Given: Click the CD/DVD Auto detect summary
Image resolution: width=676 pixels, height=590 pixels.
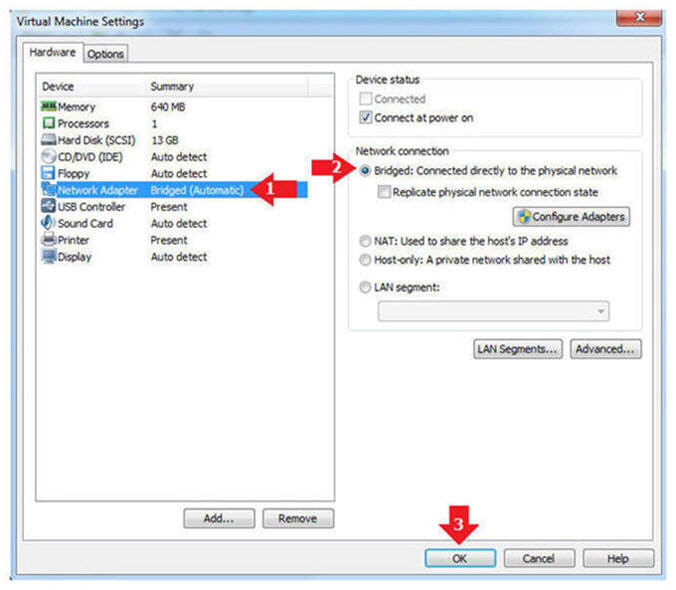Looking at the screenshot, I should pyautogui.click(x=179, y=157).
